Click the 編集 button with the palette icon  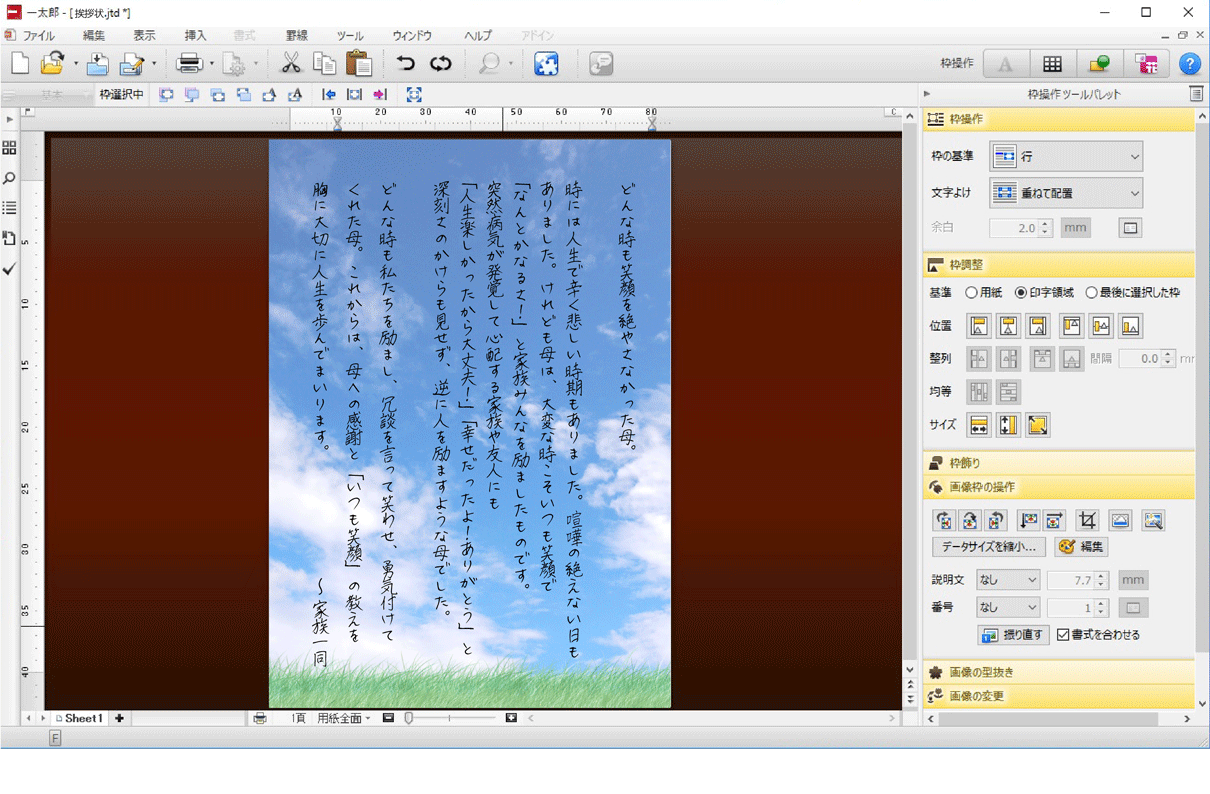pyautogui.click(x=1081, y=547)
